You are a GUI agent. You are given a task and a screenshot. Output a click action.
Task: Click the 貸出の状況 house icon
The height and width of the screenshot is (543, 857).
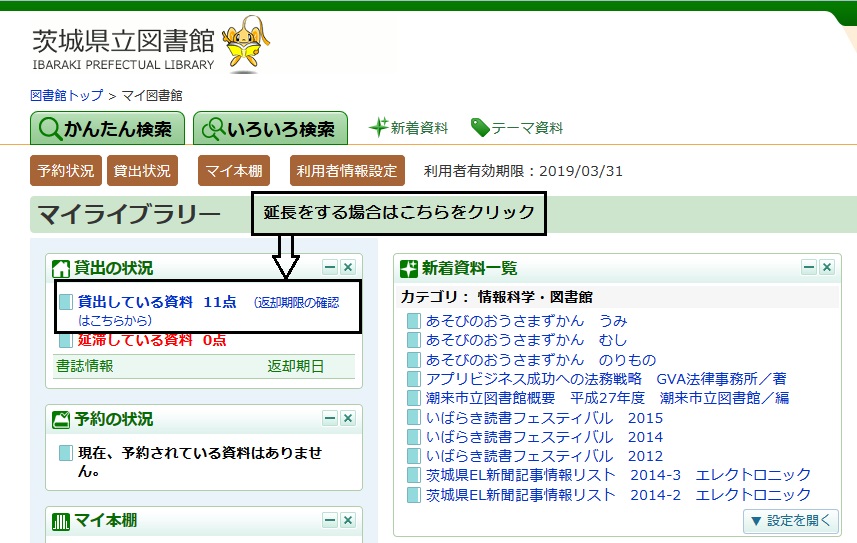(61, 268)
